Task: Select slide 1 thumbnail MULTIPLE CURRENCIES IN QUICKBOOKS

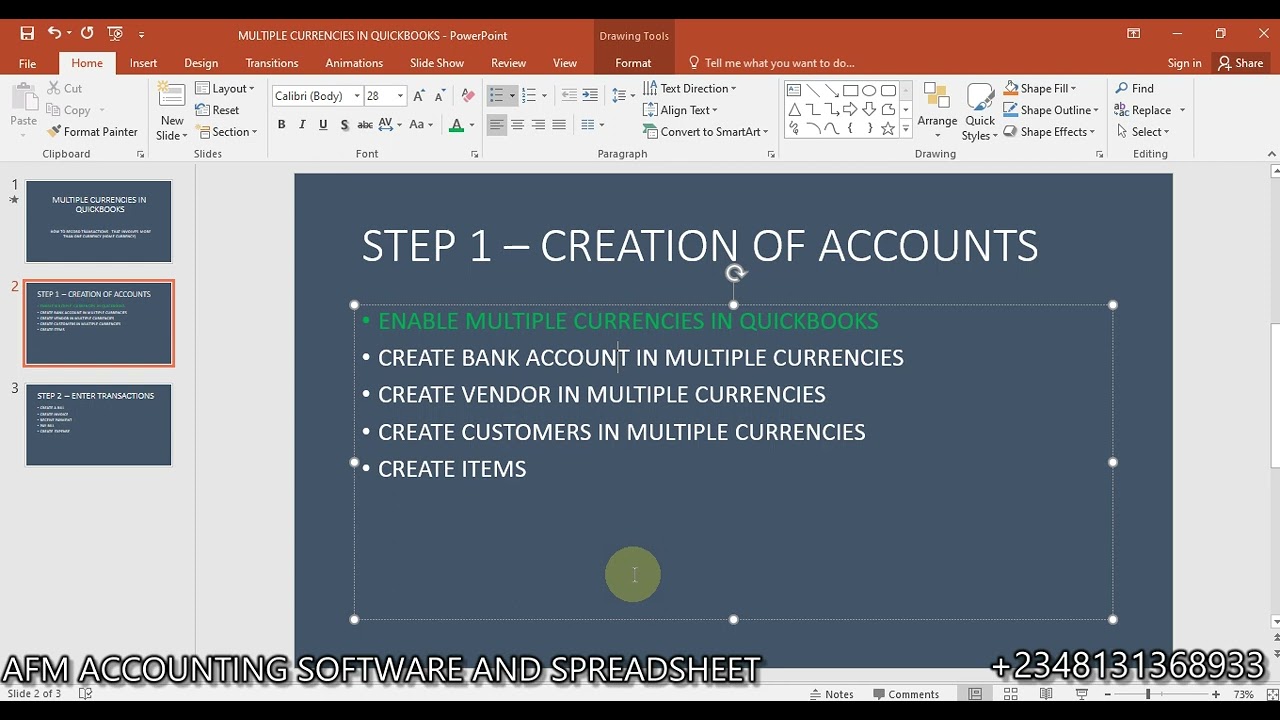Action: pos(99,221)
